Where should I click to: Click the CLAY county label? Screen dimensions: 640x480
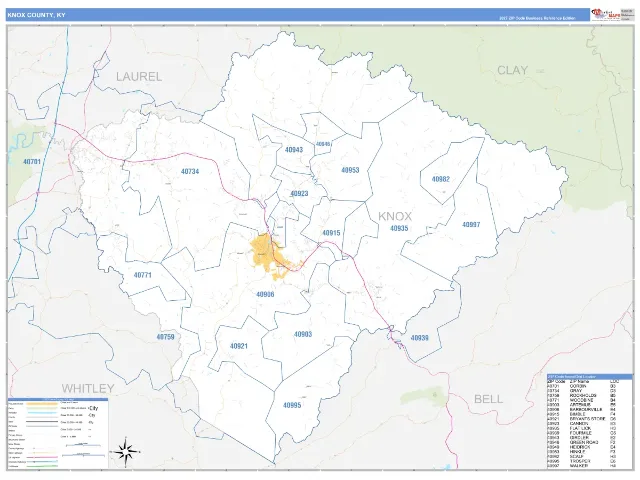pyautogui.click(x=512, y=70)
